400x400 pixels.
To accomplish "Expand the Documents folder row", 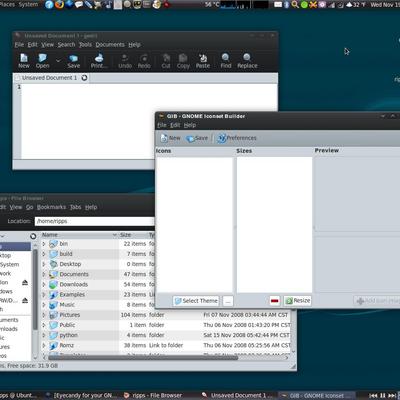I will pyautogui.click(x=44, y=274).
